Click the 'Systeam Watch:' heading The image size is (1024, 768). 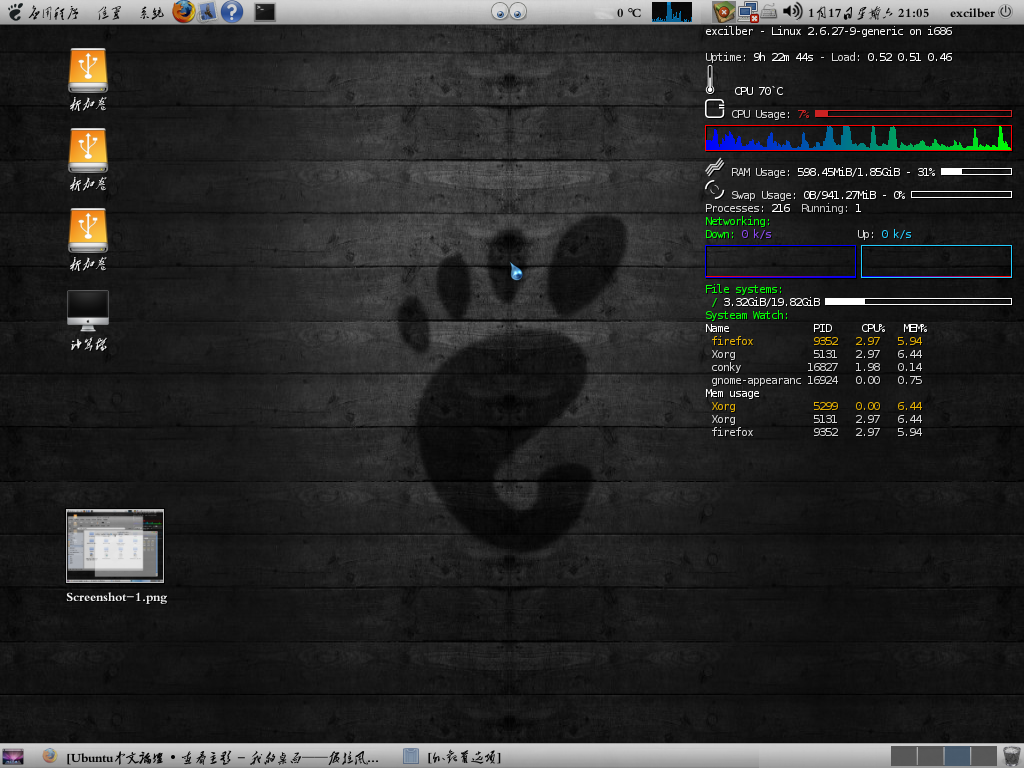[746, 315]
